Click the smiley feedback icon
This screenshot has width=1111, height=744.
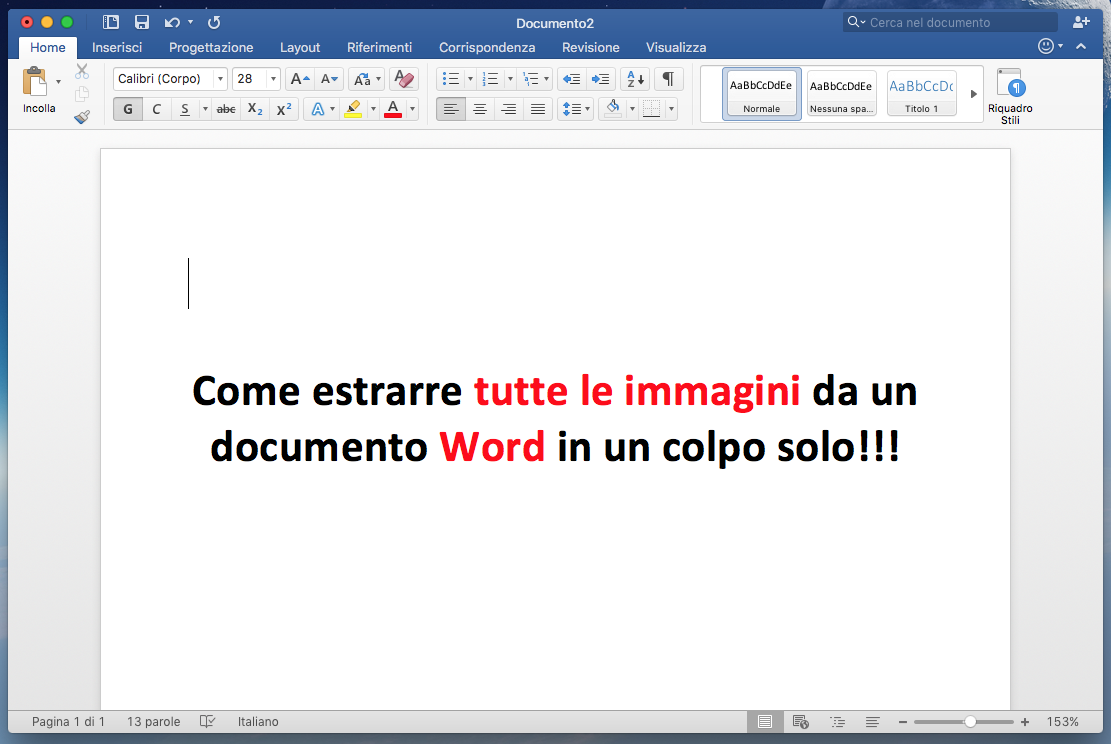[1046, 46]
